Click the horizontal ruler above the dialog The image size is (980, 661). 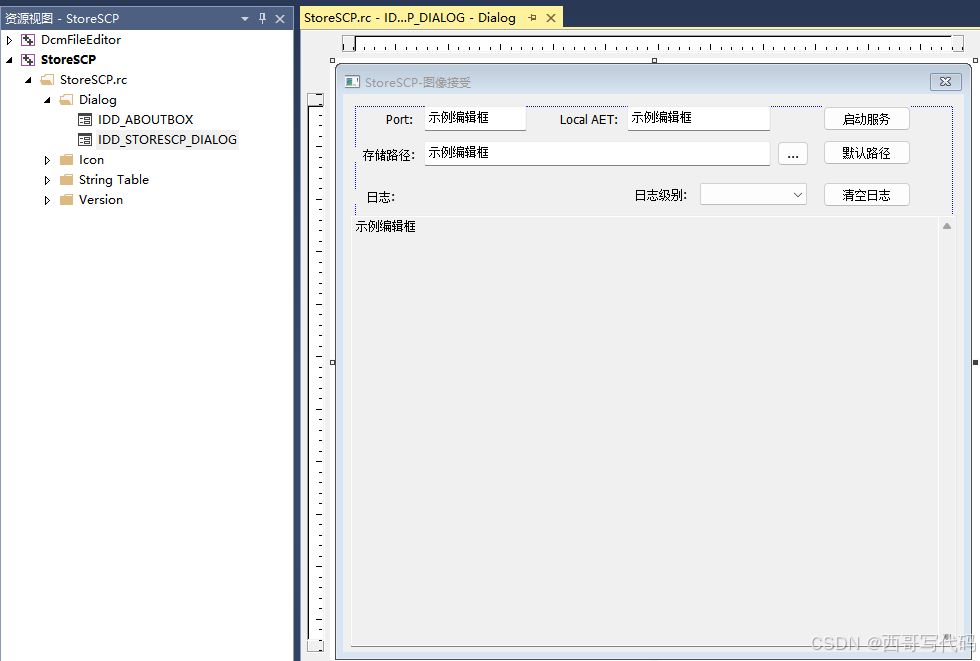(653, 44)
